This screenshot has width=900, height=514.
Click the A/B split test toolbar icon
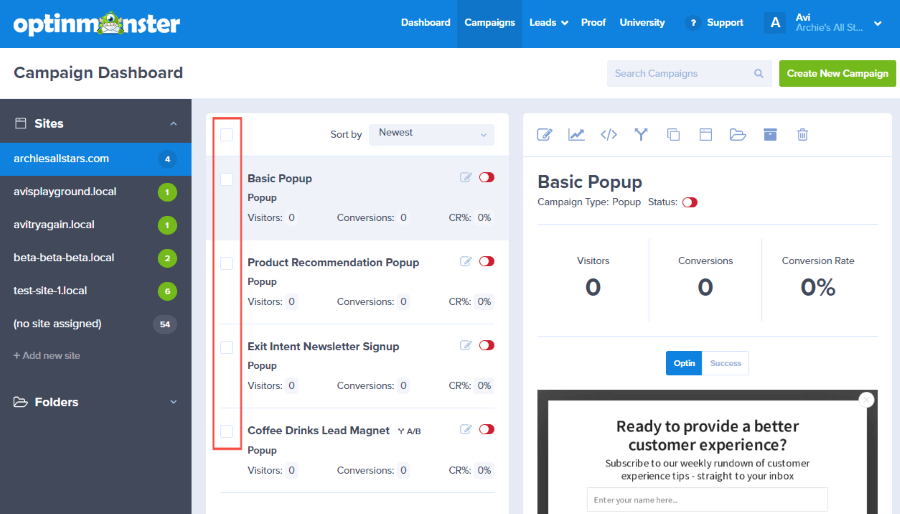(641, 135)
